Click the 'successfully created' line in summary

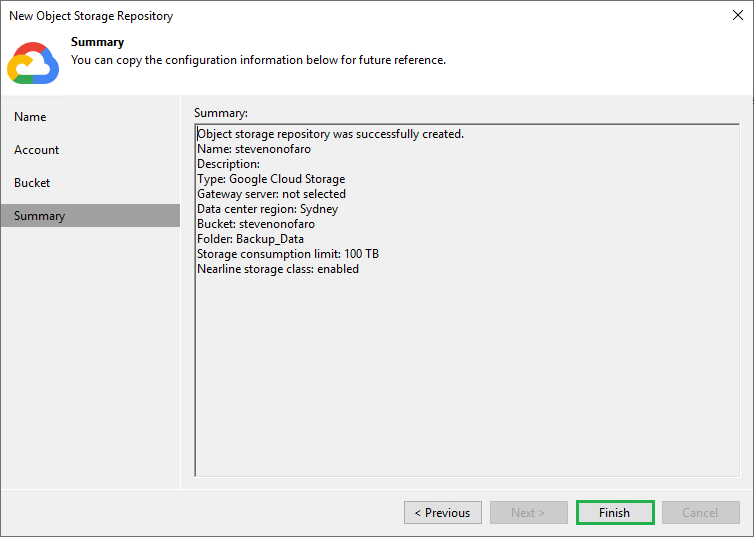[330, 134]
